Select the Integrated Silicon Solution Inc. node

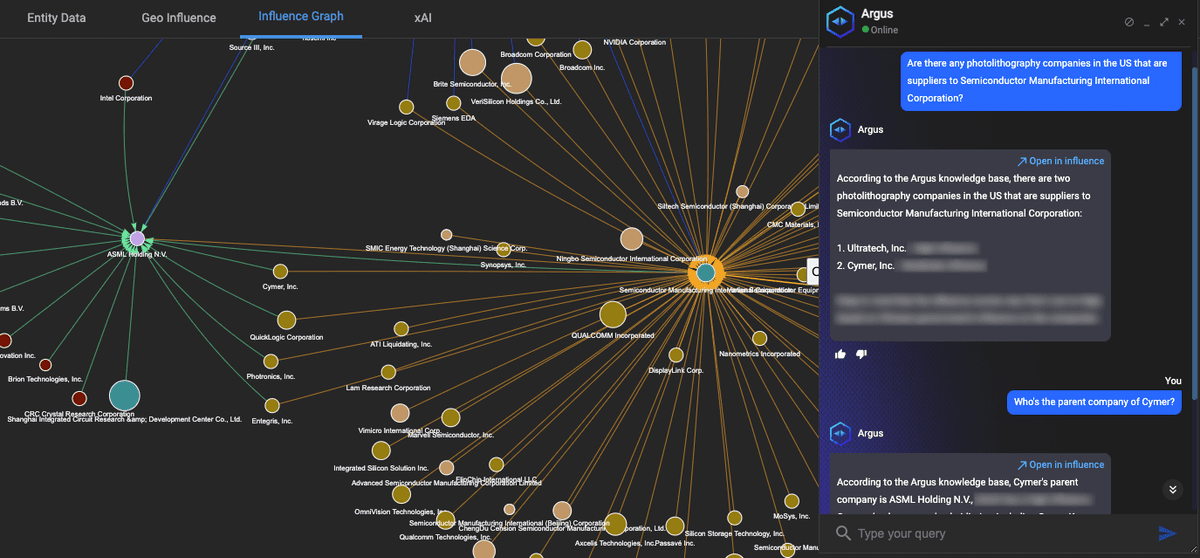point(381,451)
